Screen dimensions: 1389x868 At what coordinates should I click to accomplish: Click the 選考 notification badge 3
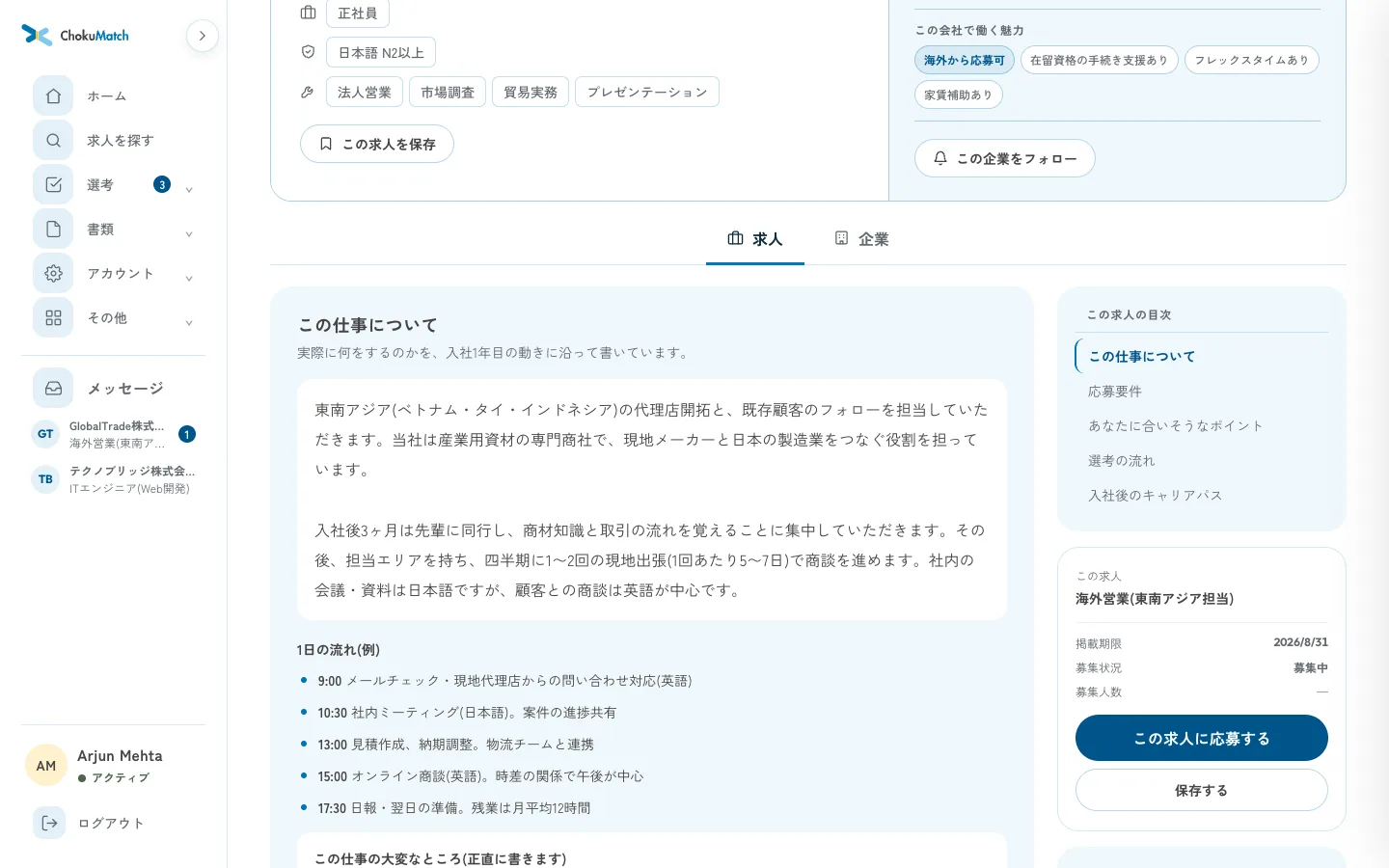coord(162,184)
